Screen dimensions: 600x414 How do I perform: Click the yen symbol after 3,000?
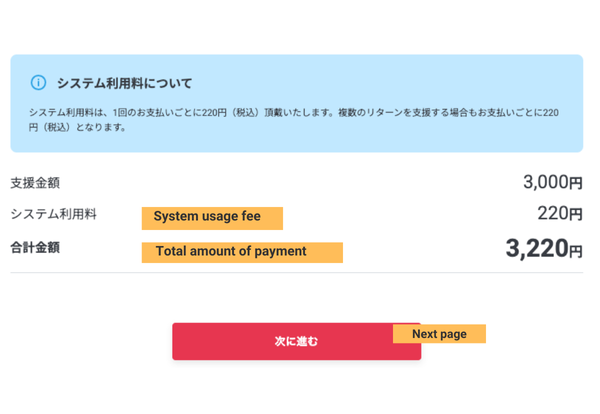click(576, 184)
